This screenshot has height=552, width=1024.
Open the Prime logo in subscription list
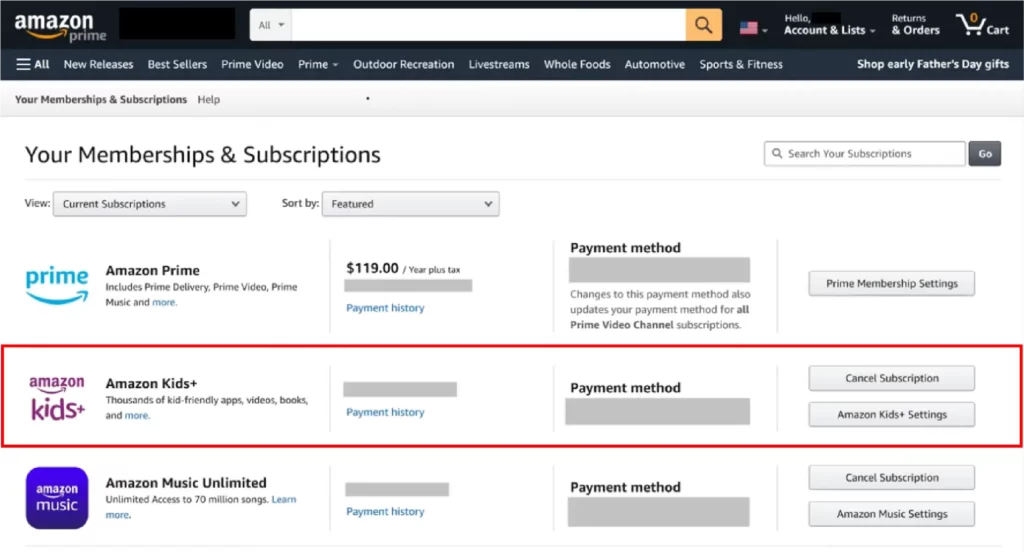(57, 285)
